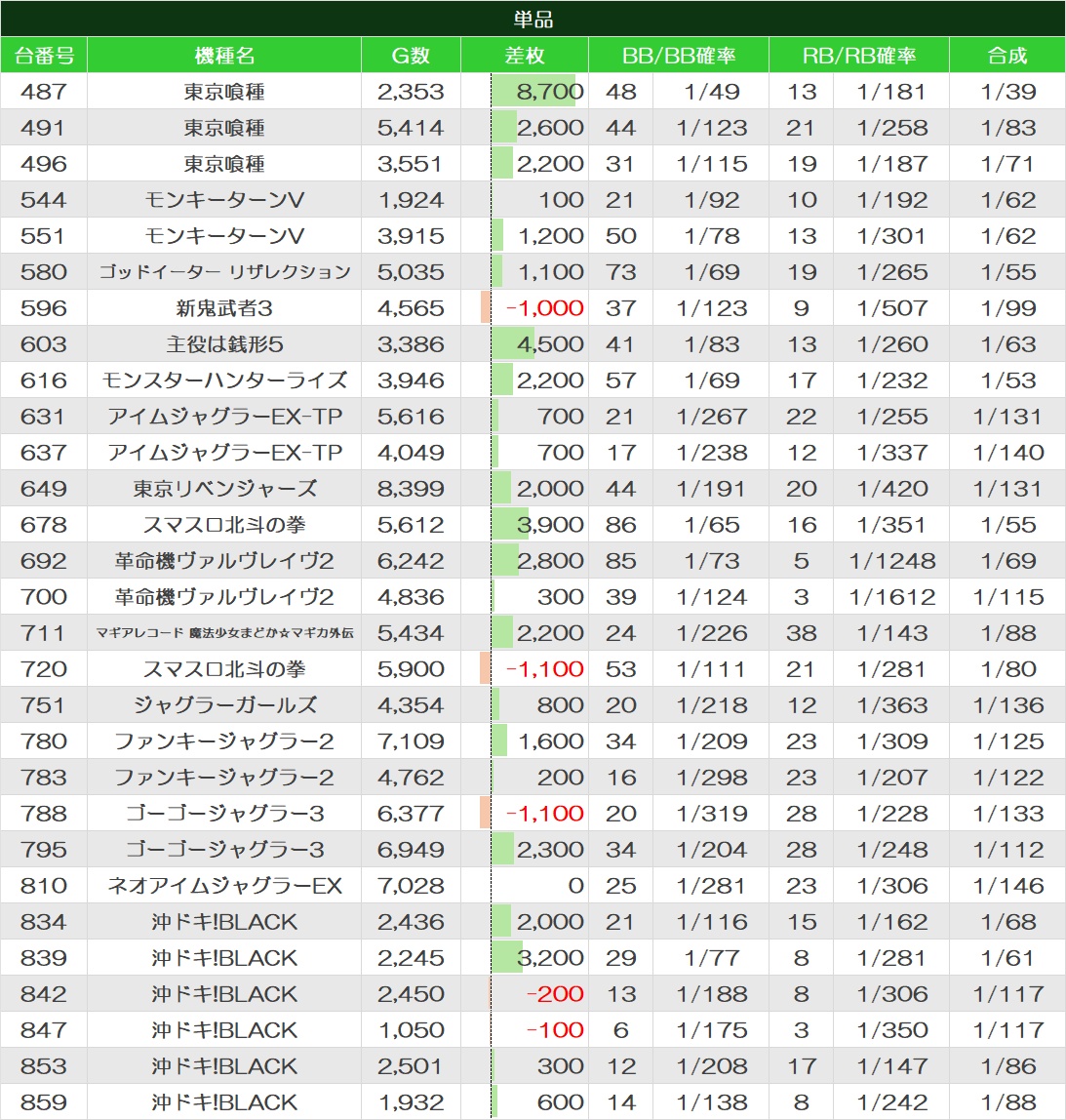Screen dimensions: 1066x1120
Task: Click 3,200 差枚 value in row 839
Action: tap(550, 958)
